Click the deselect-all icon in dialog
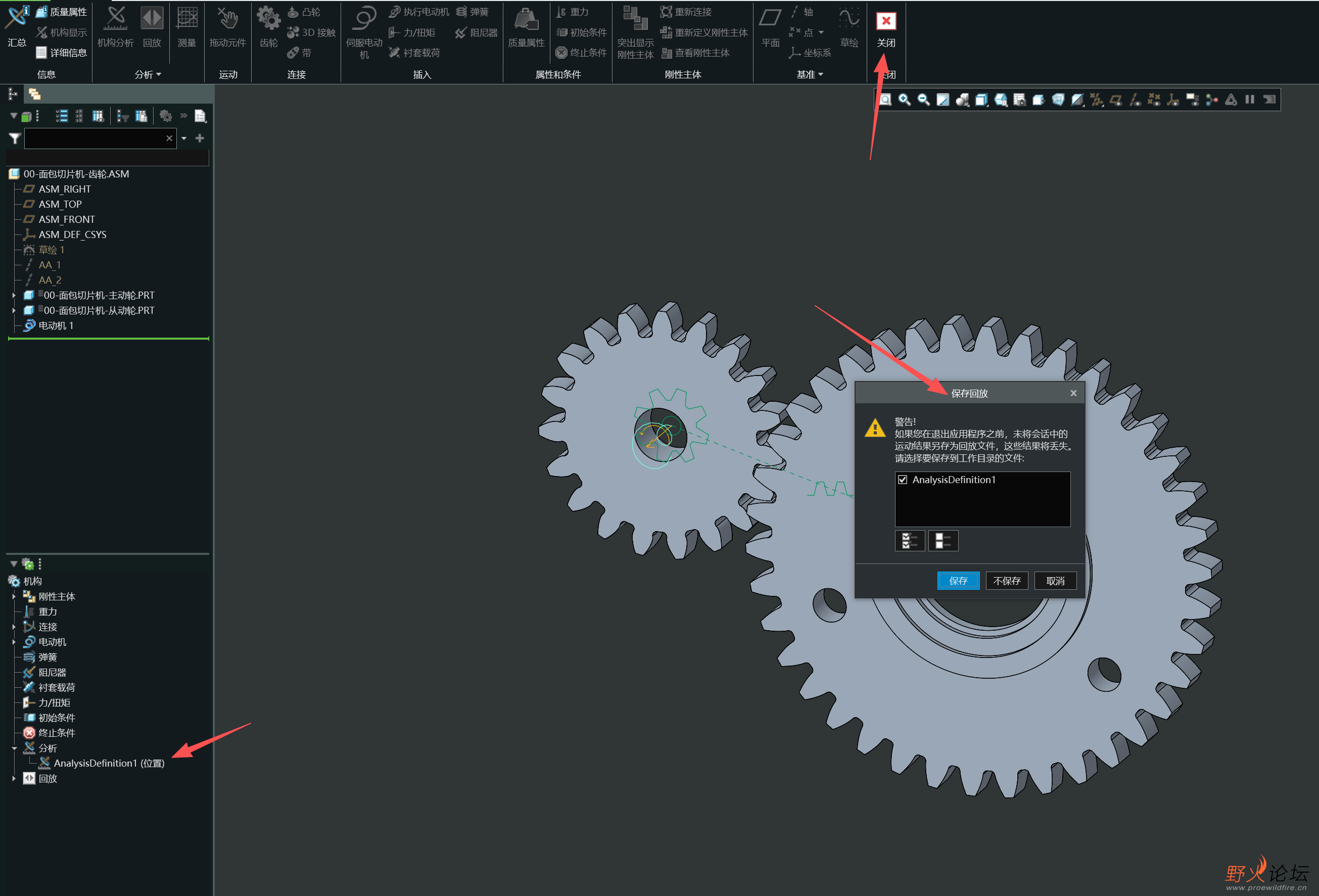This screenshot has height=896, width=1319. click(943, 541)
